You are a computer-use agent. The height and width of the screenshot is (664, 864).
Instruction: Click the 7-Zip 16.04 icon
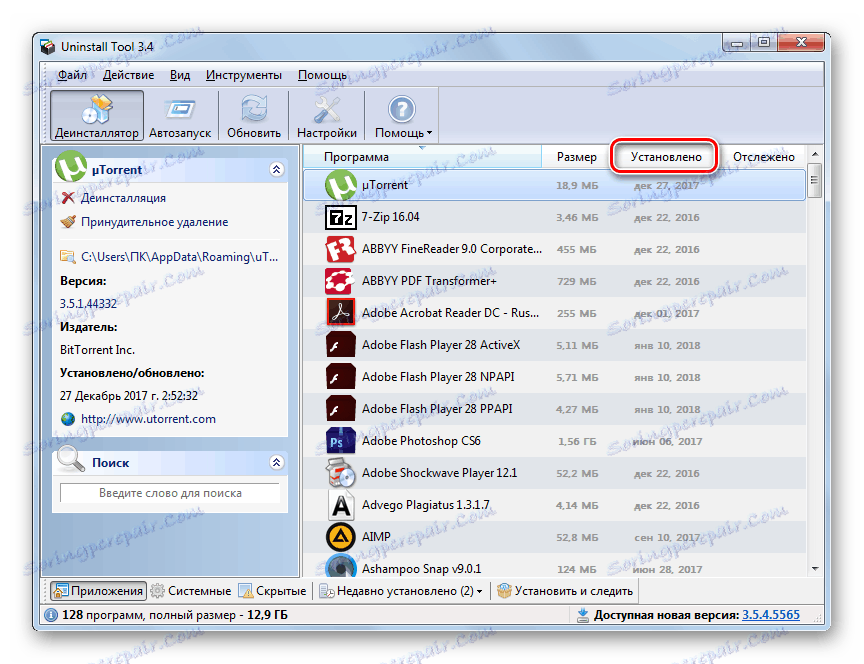(340, 217)
